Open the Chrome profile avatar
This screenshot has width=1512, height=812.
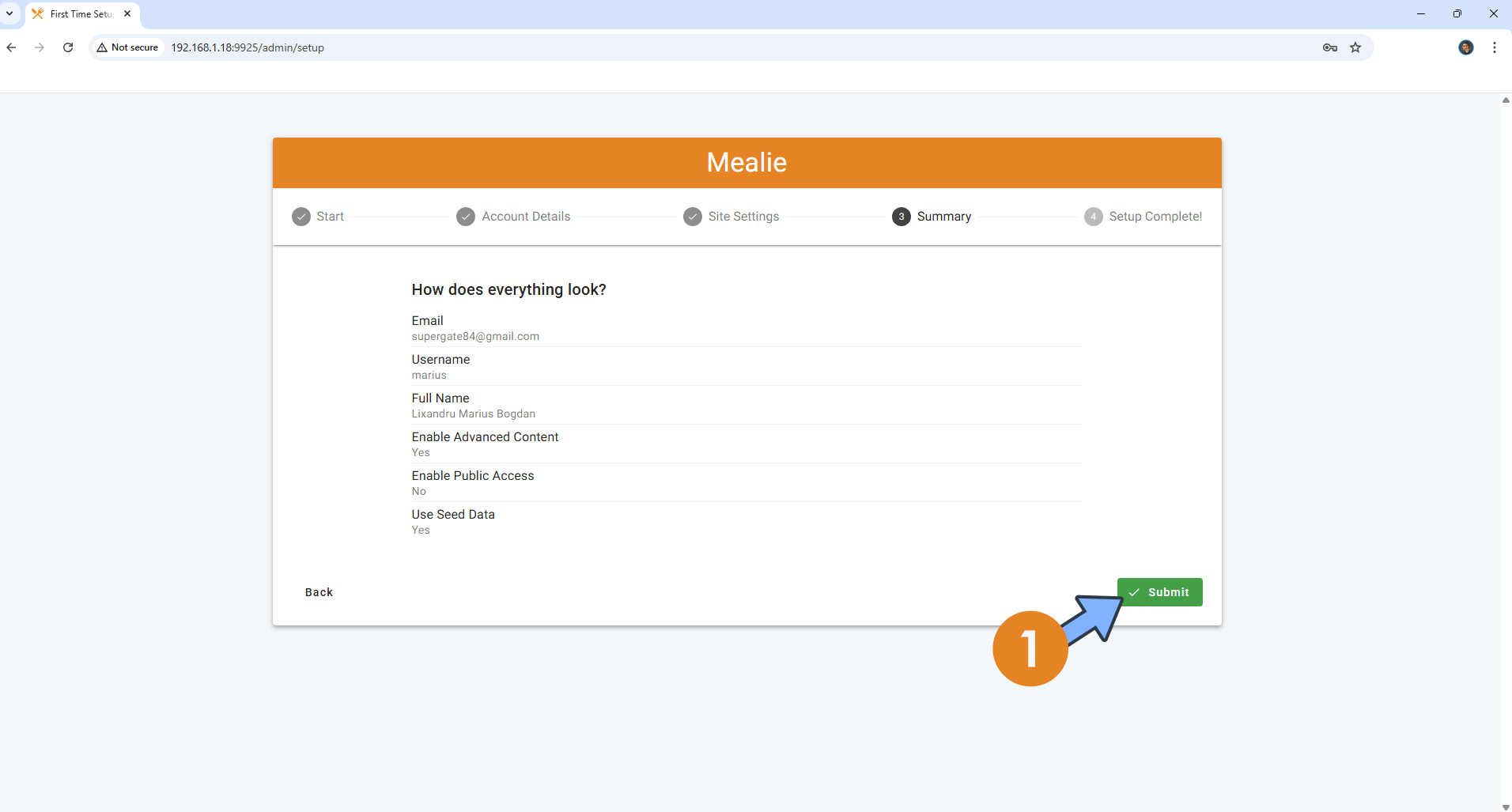click(1465, 47)
